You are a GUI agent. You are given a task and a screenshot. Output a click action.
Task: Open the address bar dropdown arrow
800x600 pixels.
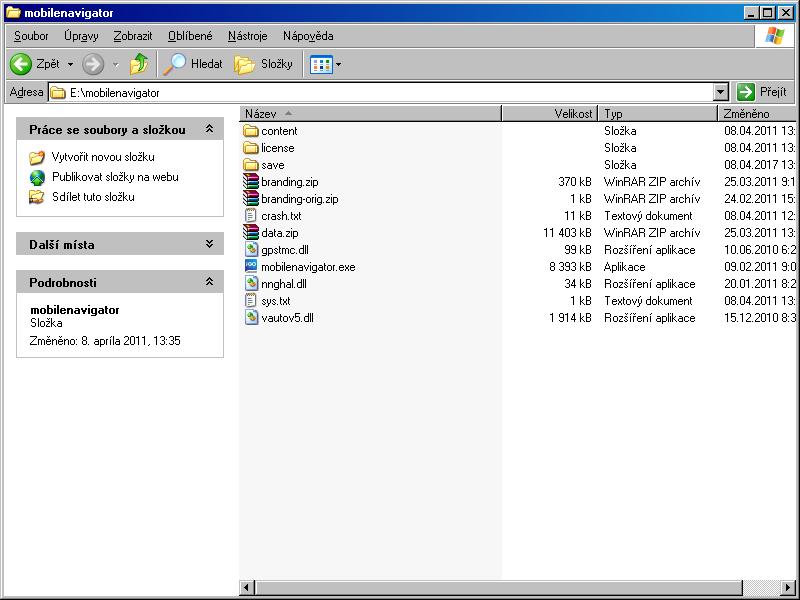pos(720,92)
